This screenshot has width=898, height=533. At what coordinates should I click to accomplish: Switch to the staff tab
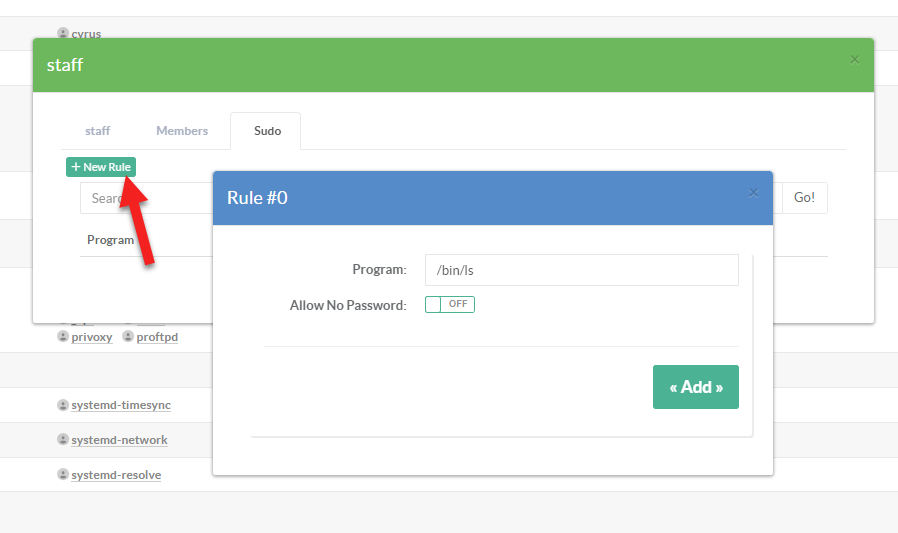click(x=97, y=131)
